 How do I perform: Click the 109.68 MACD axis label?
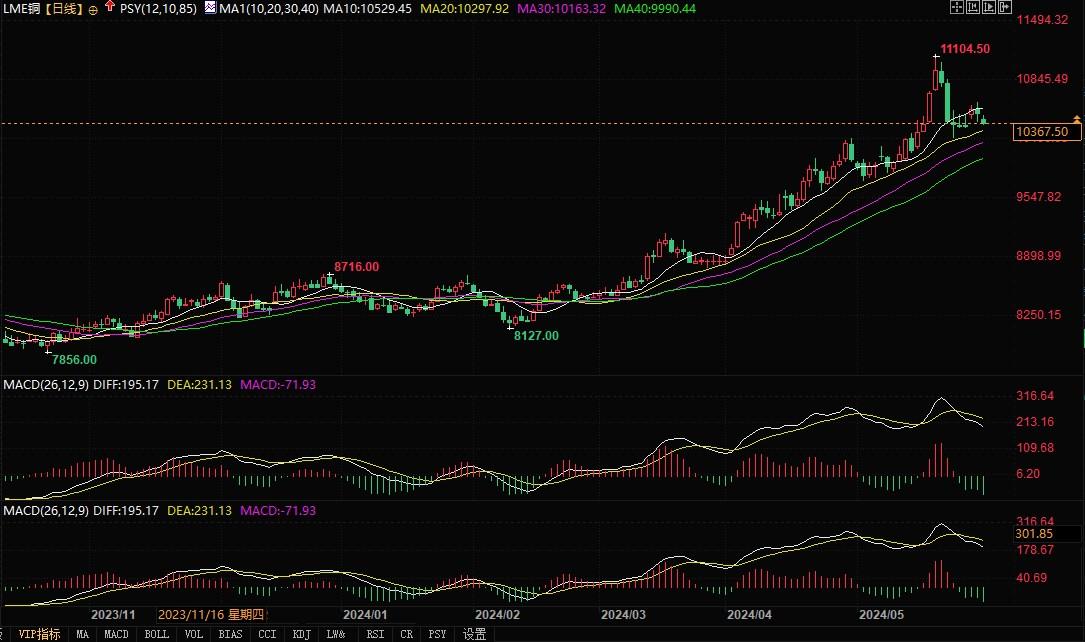click(1035, 448)
